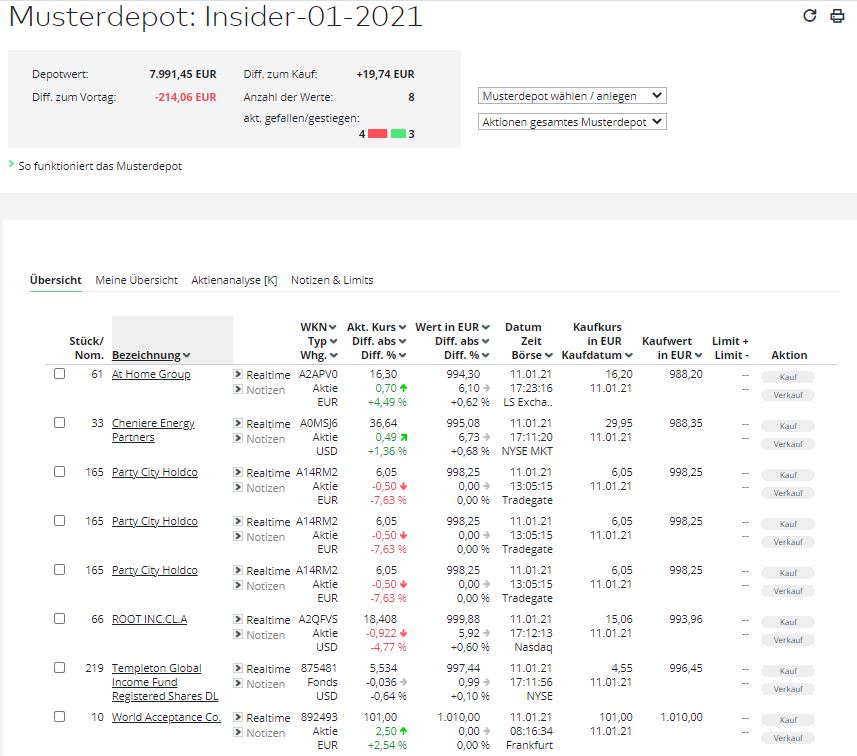Screen dimensions: 857x756
Task: Switch to the Meine Übersicht tab
Action: point(137,280)
